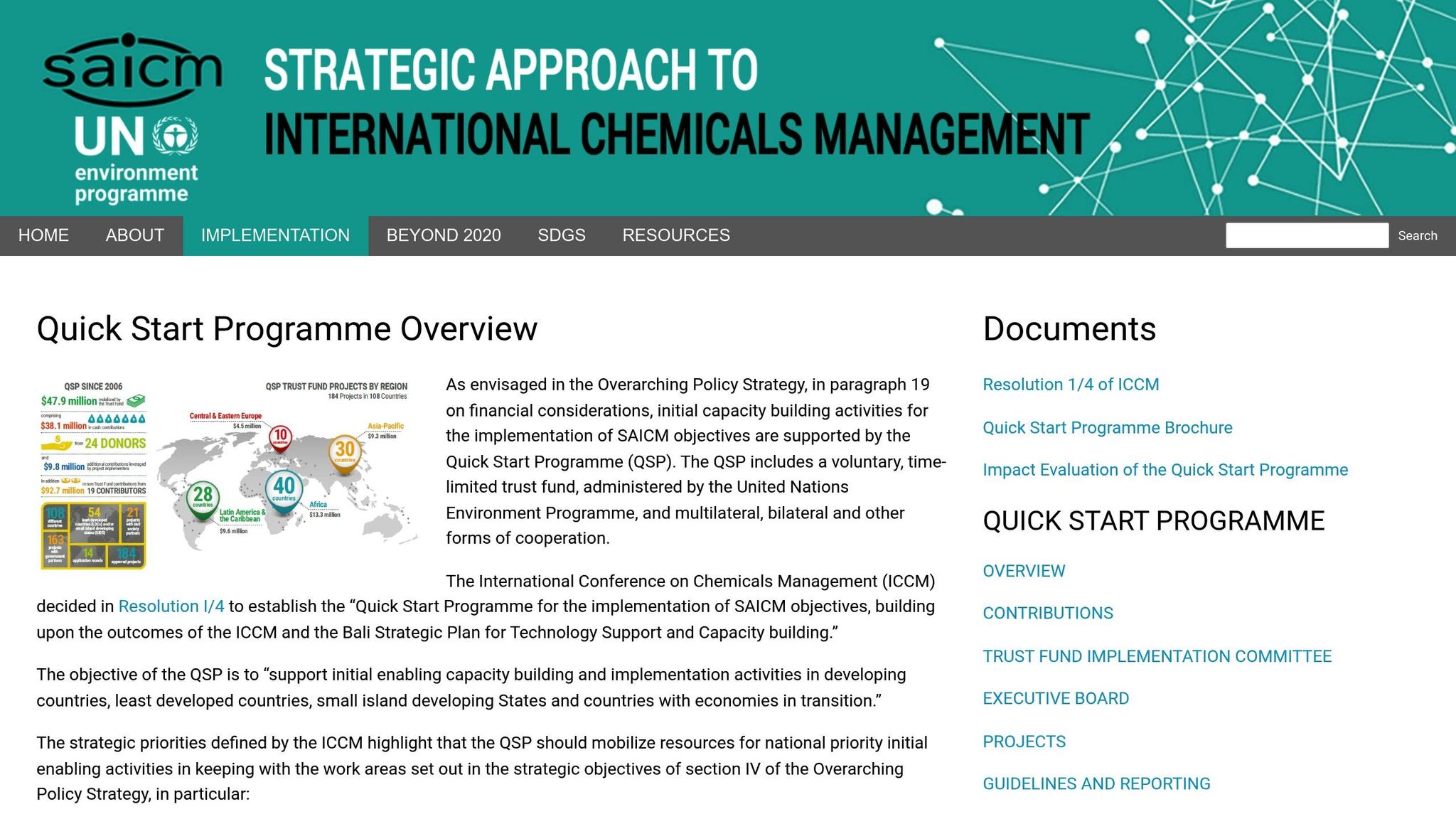Open the CONTRIBUTIONS sidebar link
Screen dimensions: 1456x819
click(1047, 613)
